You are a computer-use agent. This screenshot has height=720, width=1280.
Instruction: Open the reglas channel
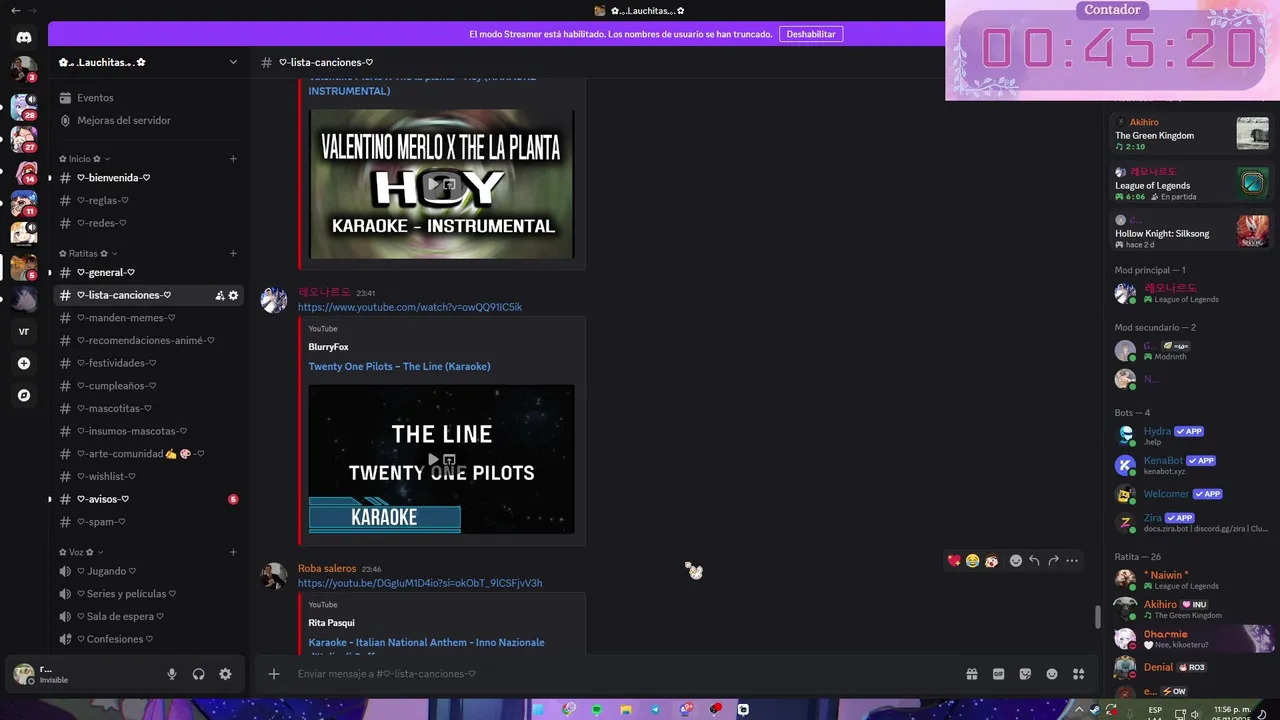coord(148,200)
